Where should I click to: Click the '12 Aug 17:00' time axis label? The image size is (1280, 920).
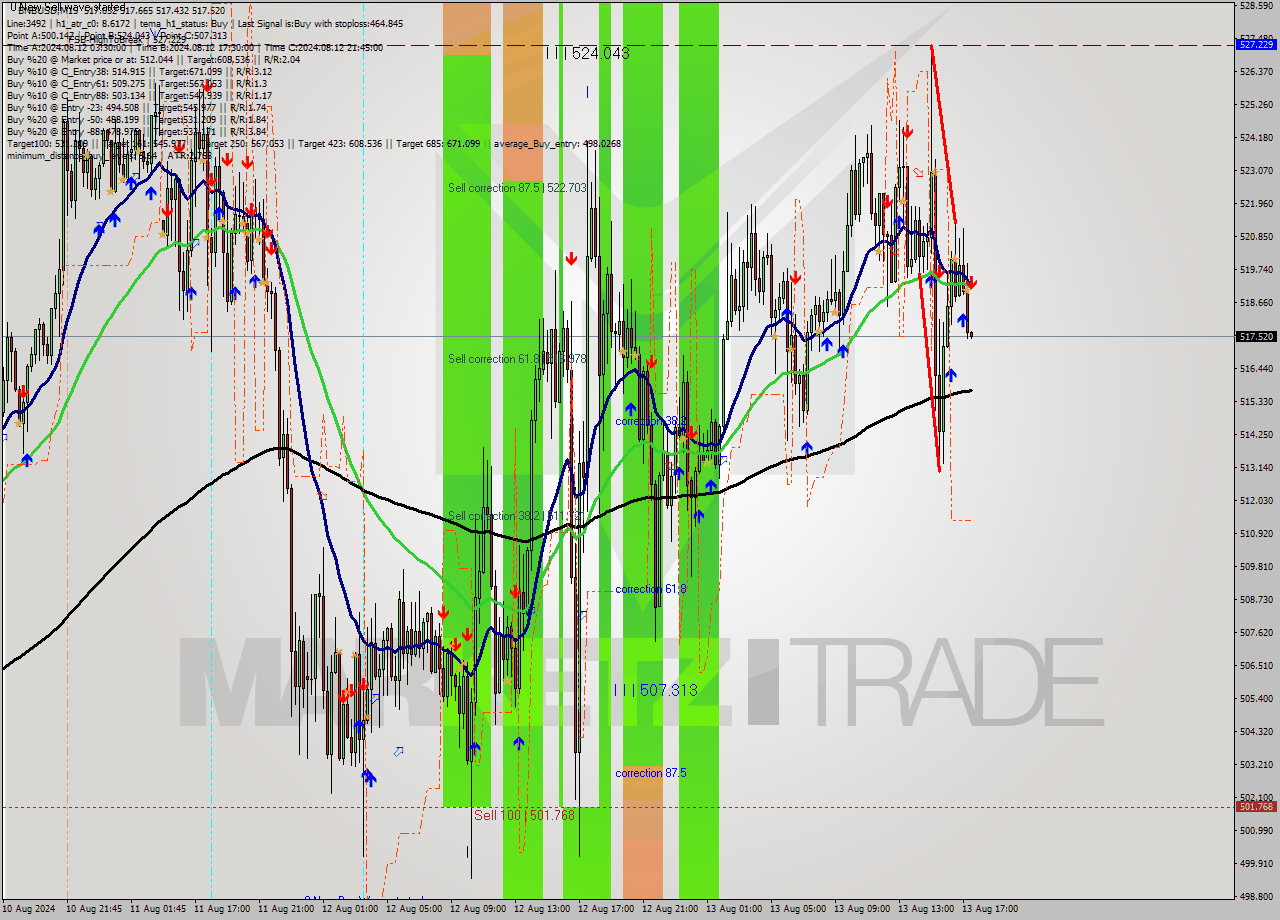tap(606, 909)
